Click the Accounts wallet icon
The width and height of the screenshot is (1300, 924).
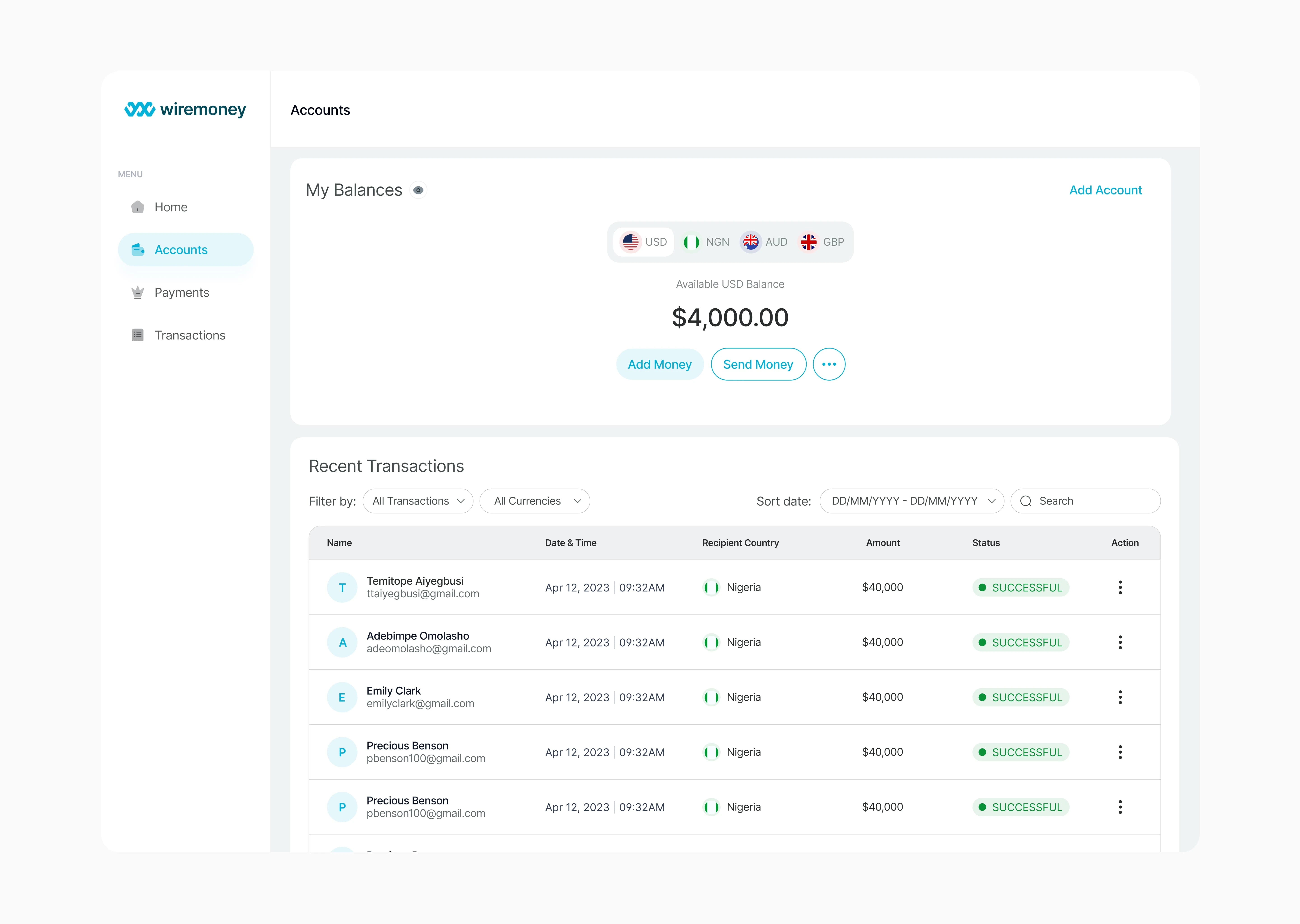(x=138, y=250)
